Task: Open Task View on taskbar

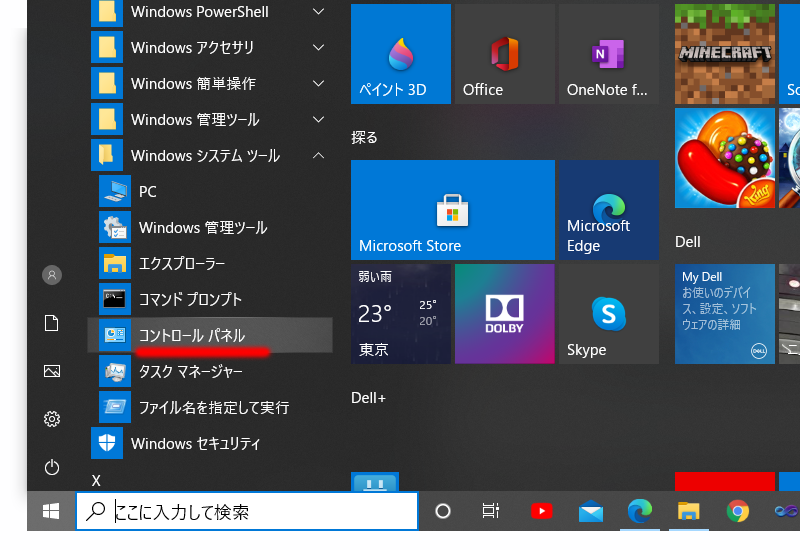Action: 490,511
